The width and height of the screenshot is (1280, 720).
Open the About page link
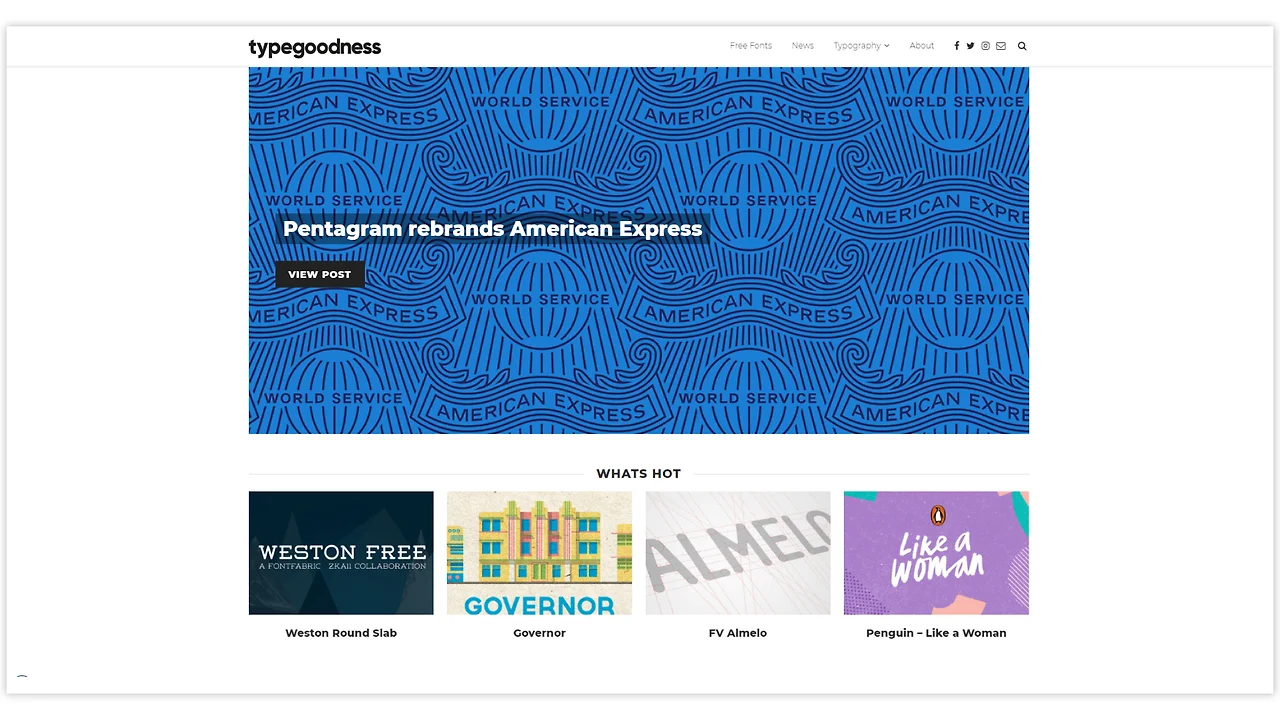(922, 46)
